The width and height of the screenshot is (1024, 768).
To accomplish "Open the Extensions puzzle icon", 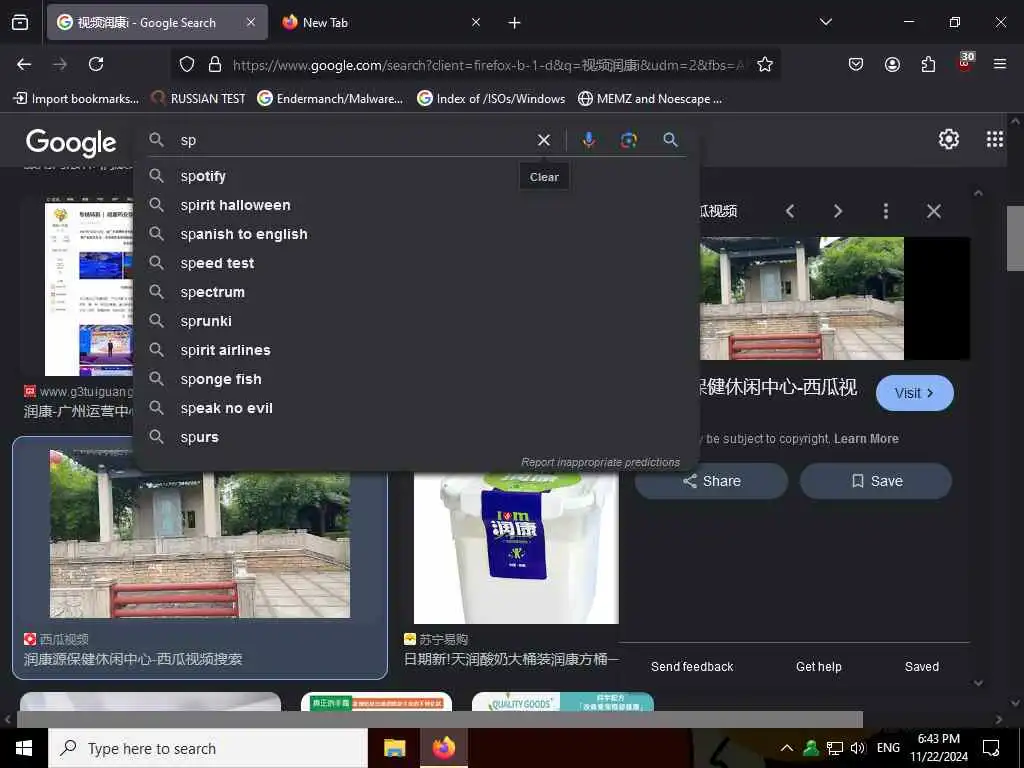I will point(928,64).
